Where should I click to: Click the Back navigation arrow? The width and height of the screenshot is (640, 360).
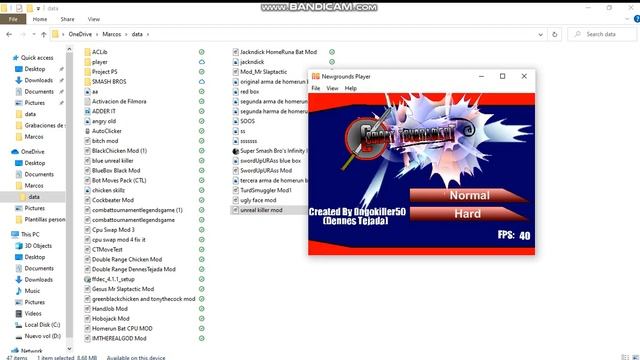tap(9, 34)
